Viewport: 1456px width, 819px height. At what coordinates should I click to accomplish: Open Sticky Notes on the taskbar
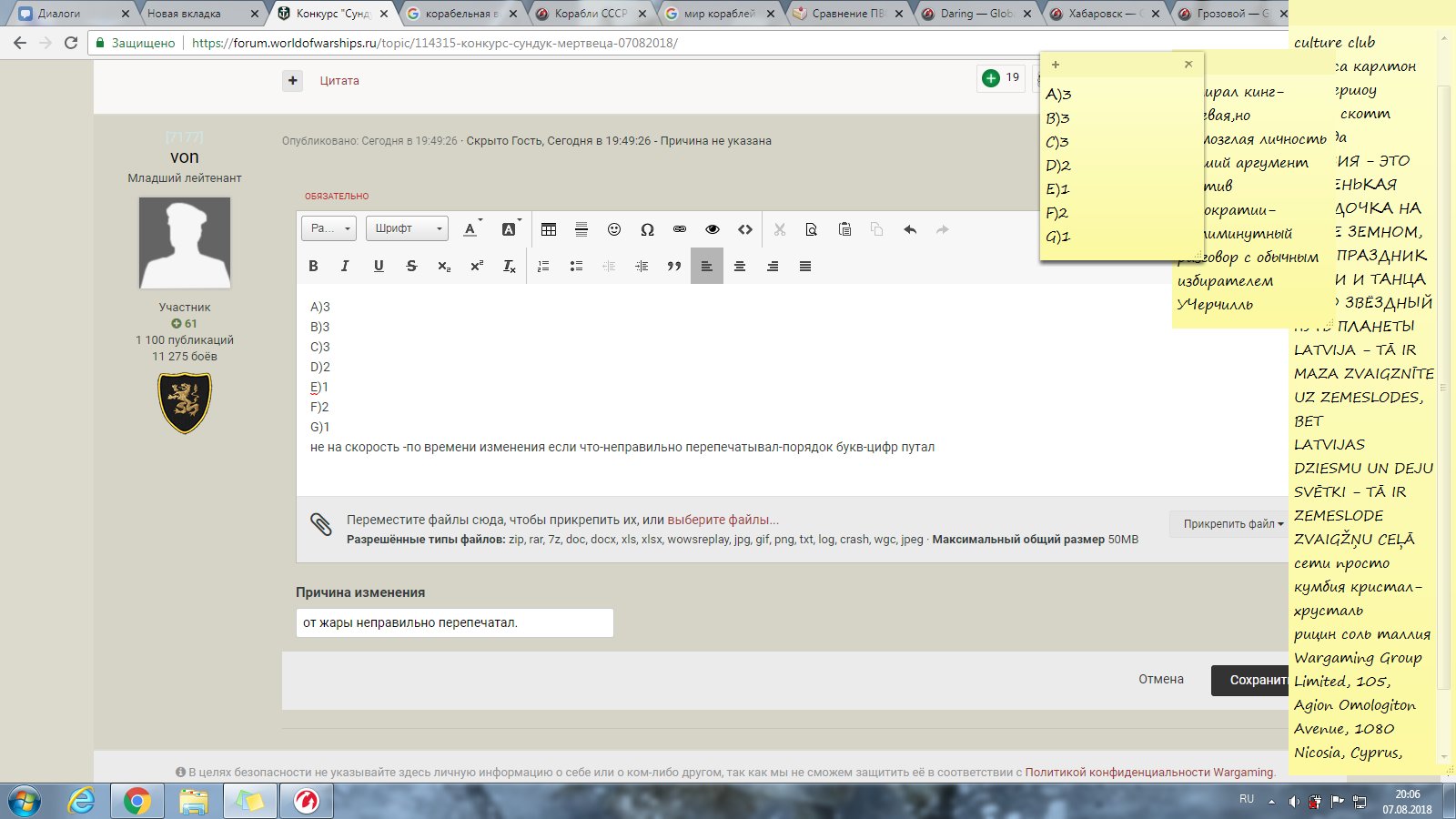tap(249, 802)
